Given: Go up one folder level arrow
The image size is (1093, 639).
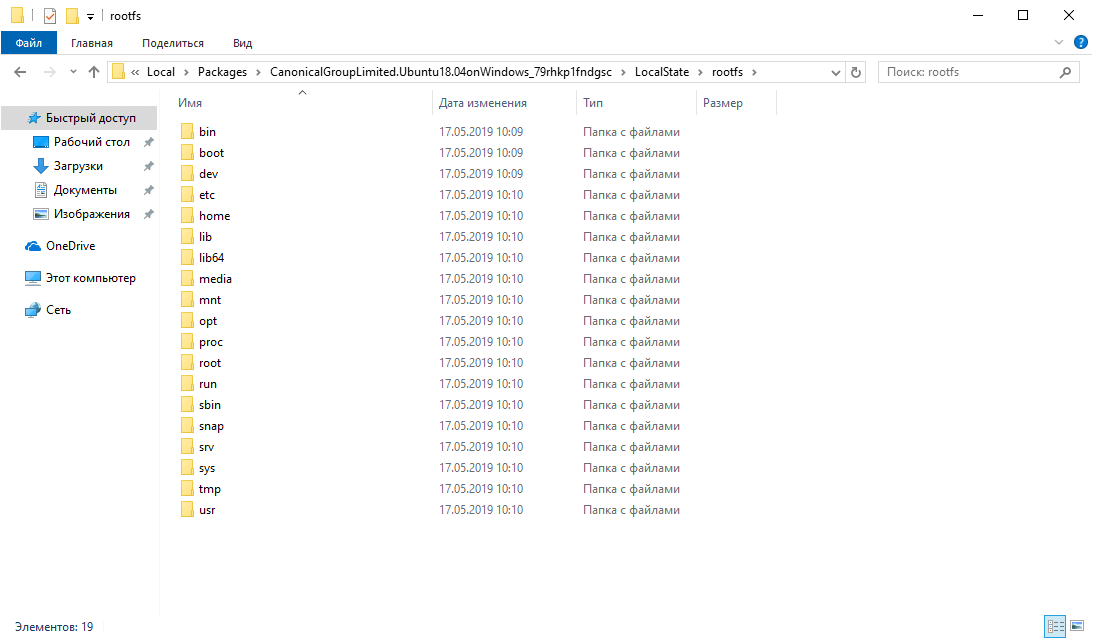Looking at the screenshot, I should [94, 72].
